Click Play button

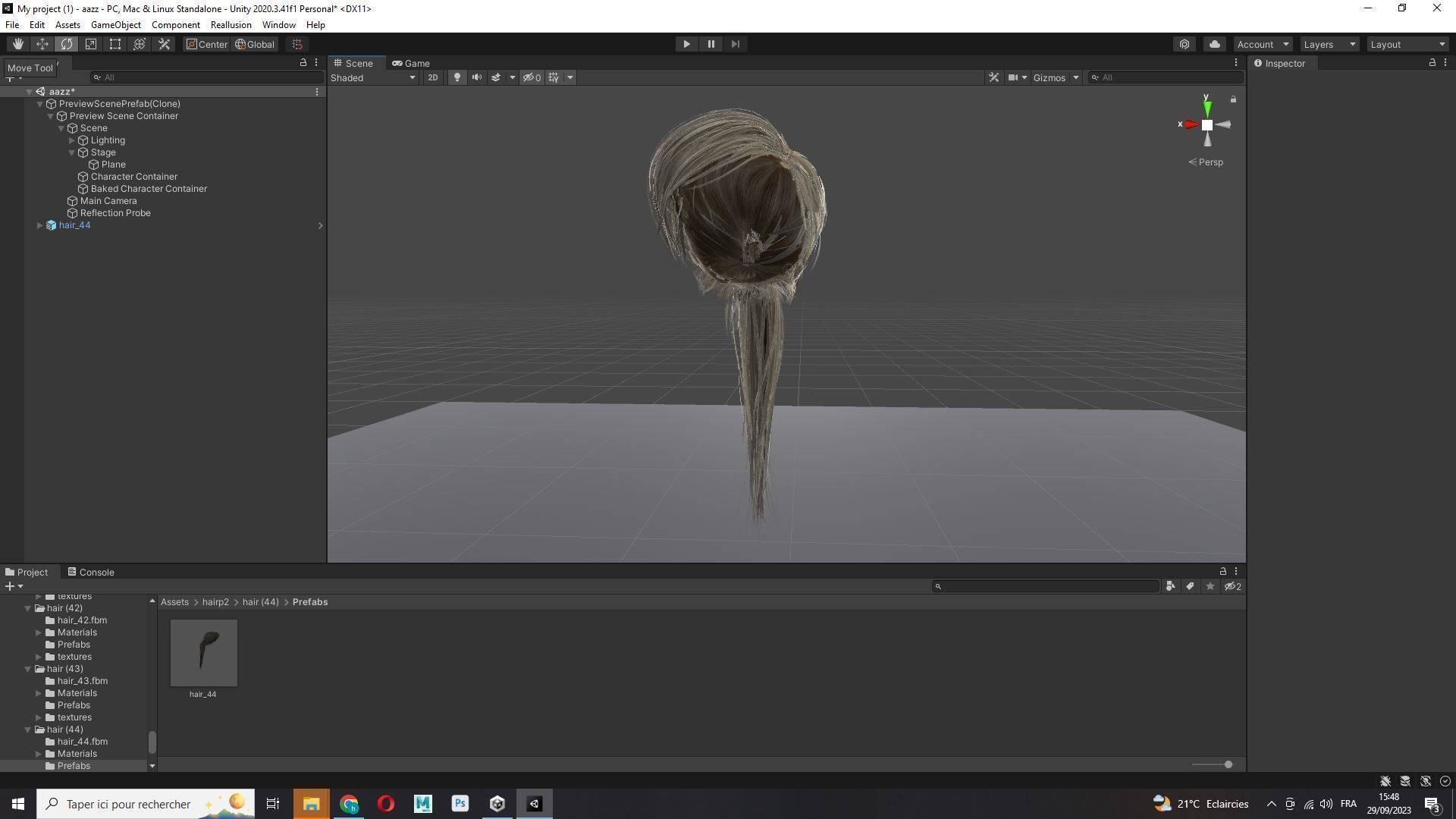point(686,44)
